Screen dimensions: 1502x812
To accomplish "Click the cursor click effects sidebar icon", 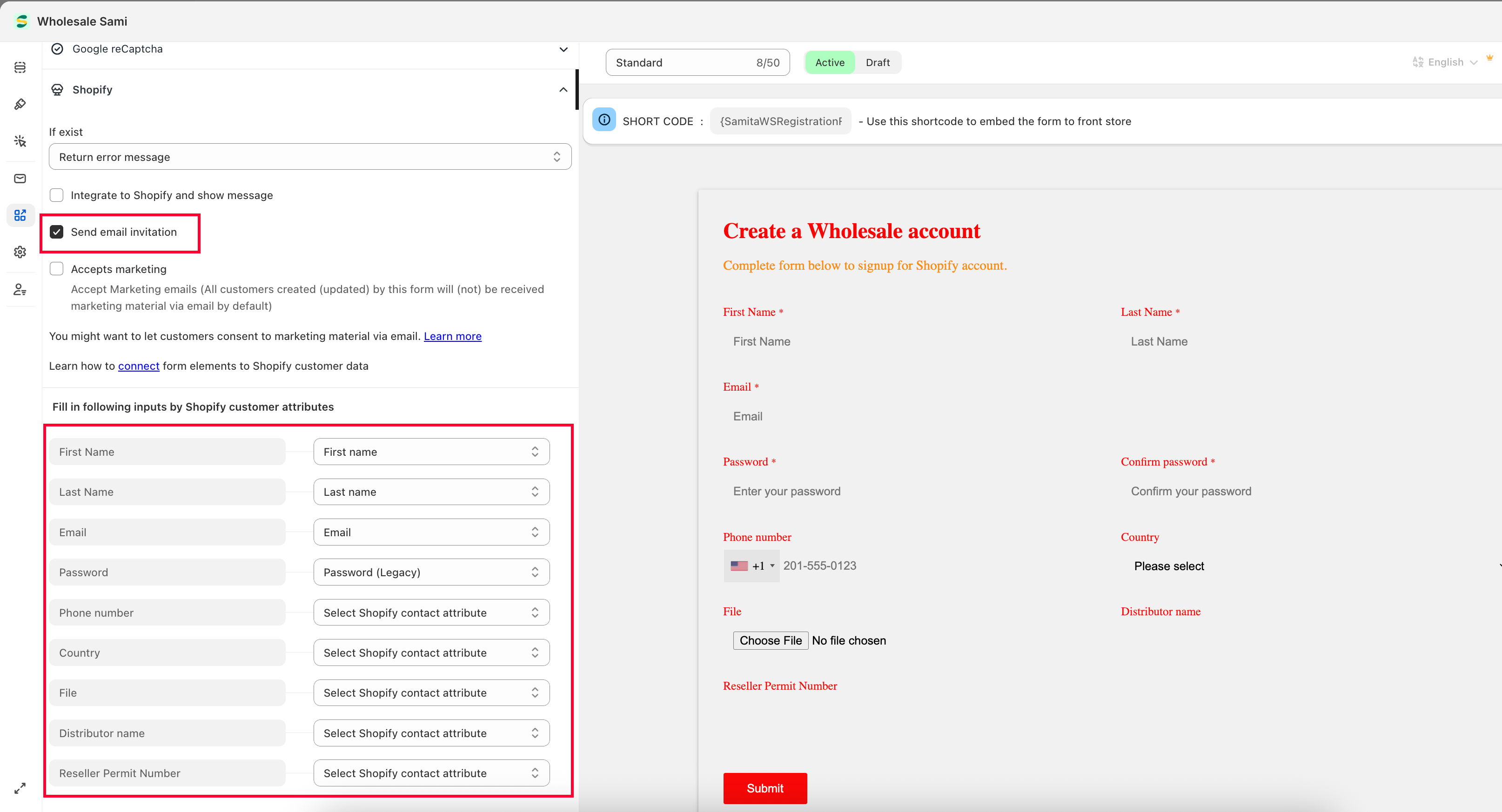I will (20, 141).
